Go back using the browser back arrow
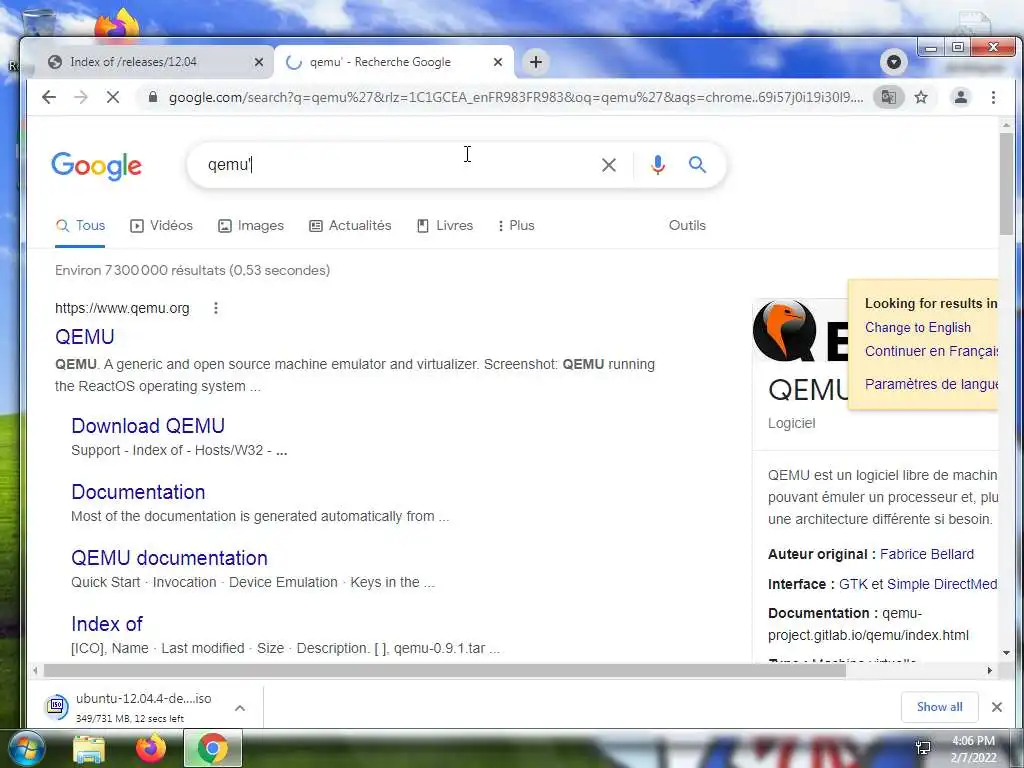Viewport: 1024px width, 768px height. tap(49, 97)
